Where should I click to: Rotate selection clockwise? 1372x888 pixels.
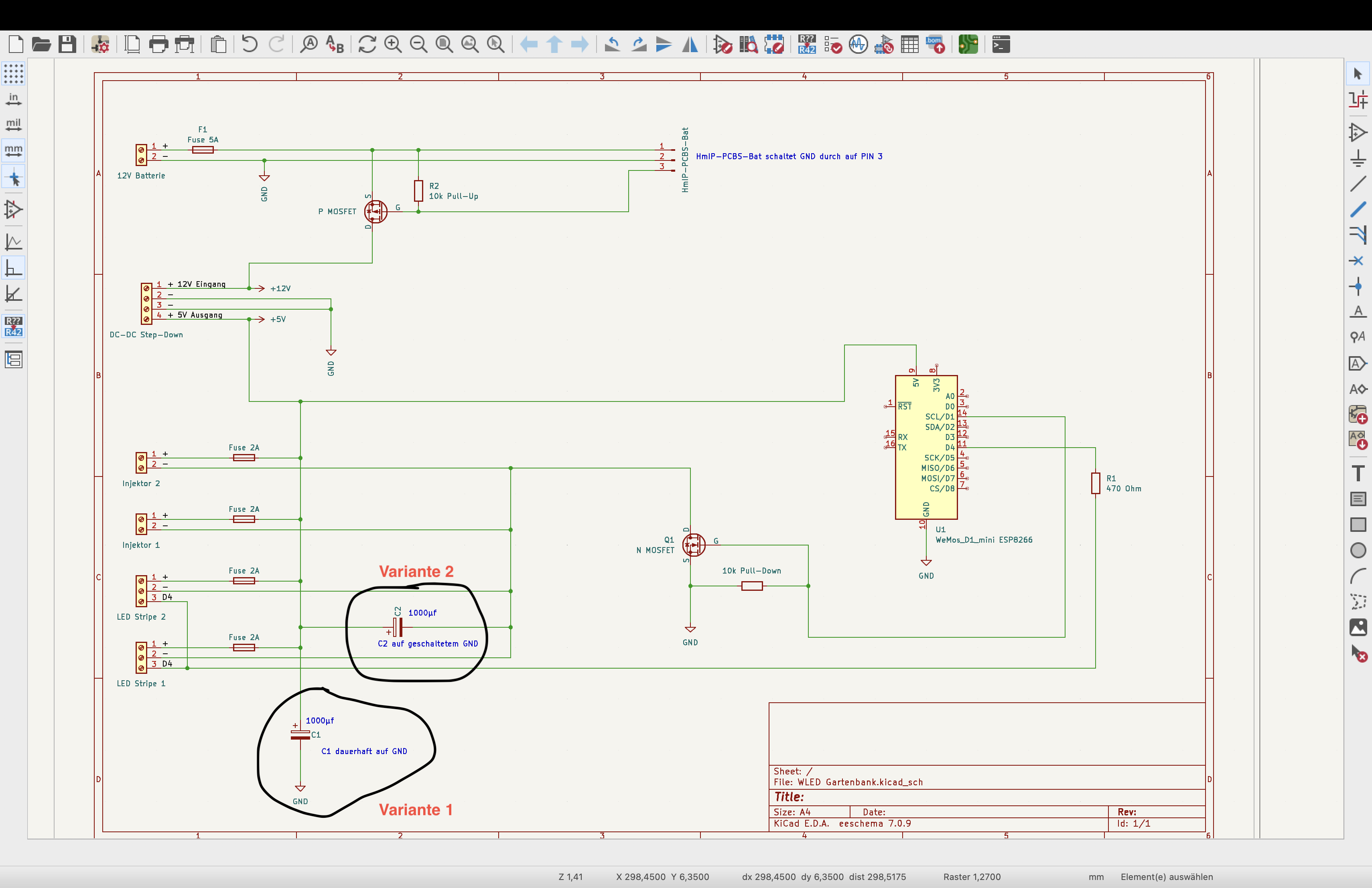click(x=638, y=45)
